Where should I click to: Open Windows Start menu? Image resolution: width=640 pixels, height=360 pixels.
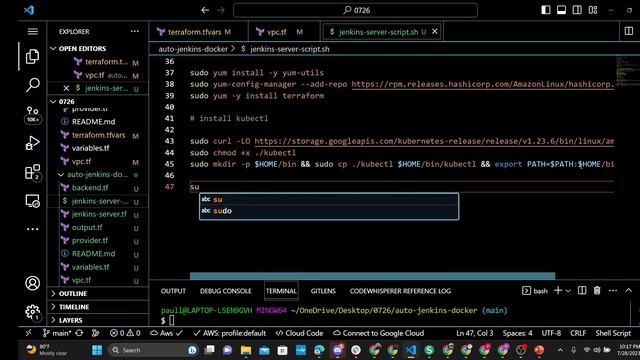97,350
